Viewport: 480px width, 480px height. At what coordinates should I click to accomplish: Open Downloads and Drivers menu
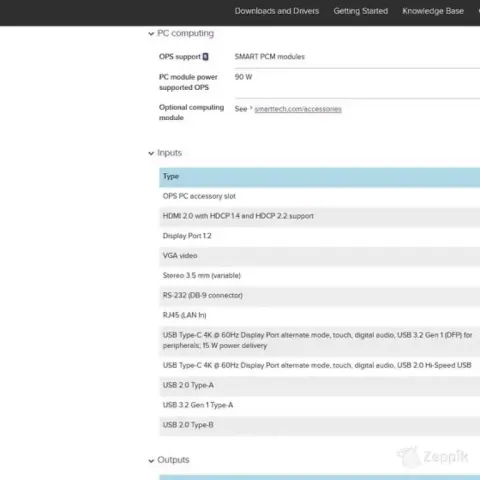tap(277, 11)
